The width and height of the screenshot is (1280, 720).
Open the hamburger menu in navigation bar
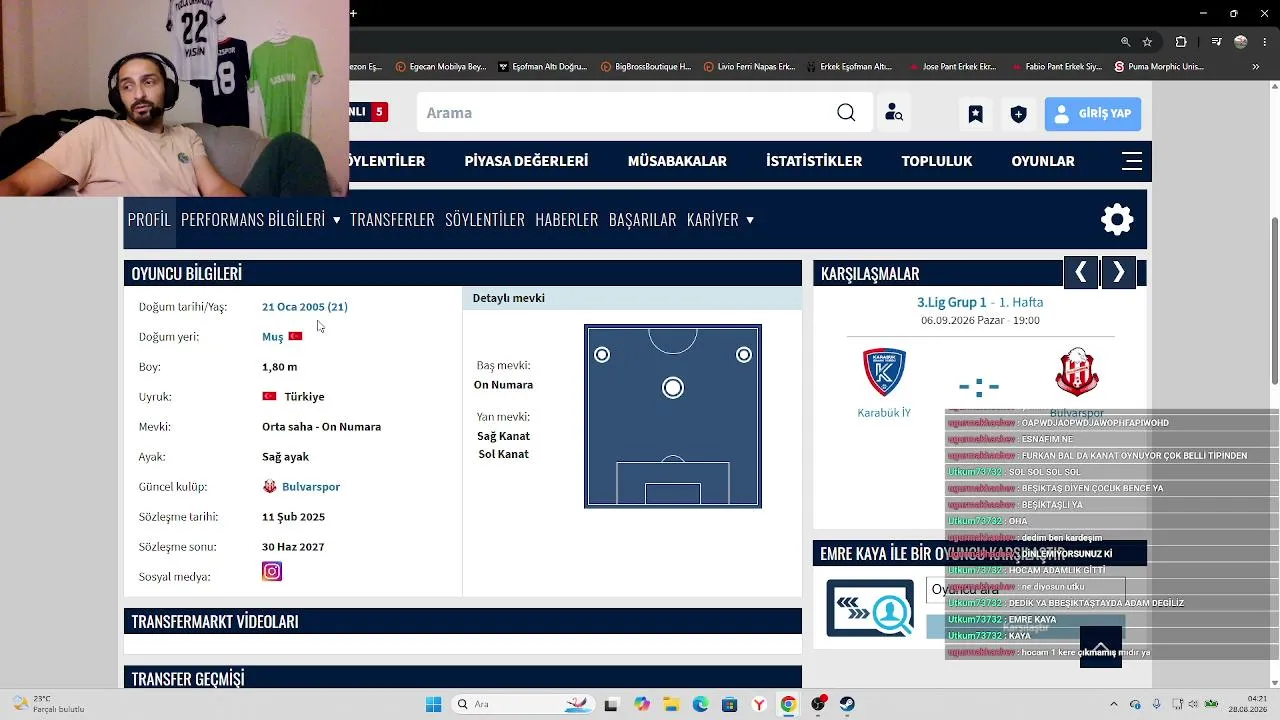click(1132, 161)
